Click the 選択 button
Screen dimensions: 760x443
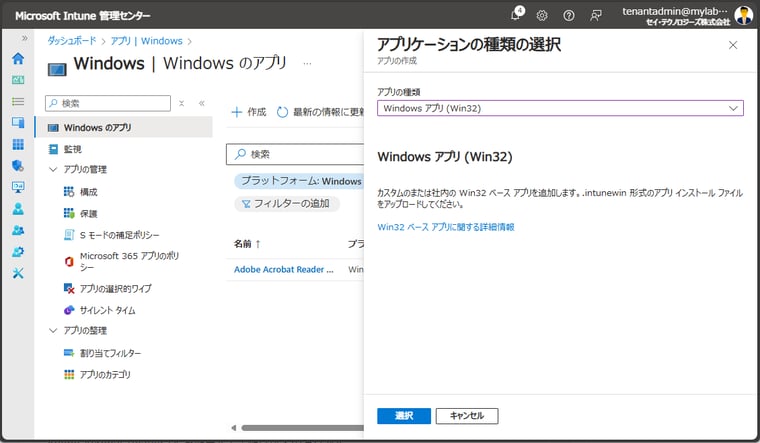click(404, 415)
